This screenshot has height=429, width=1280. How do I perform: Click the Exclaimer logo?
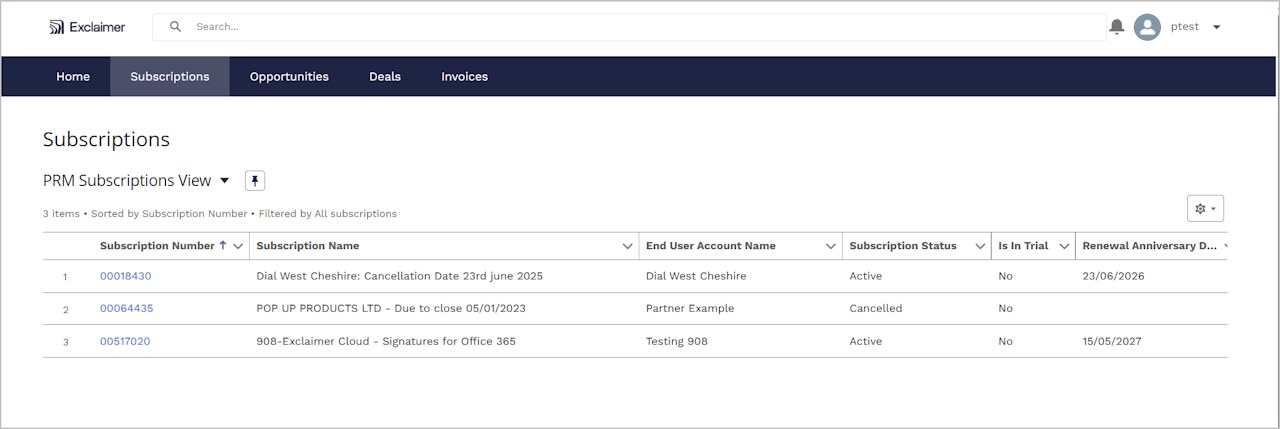(x=87, y=27)
